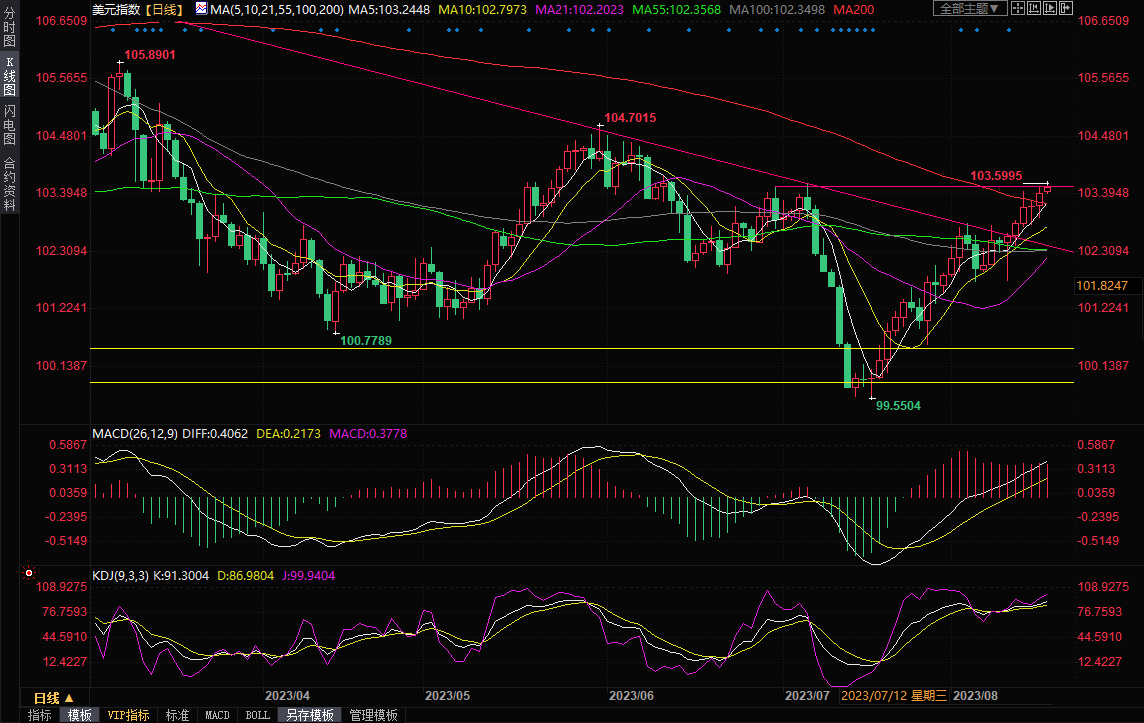This screenshot has height=723, width=1144.
Task: Select the 模板 bottom tab
Action: click(x=80, y=715)
